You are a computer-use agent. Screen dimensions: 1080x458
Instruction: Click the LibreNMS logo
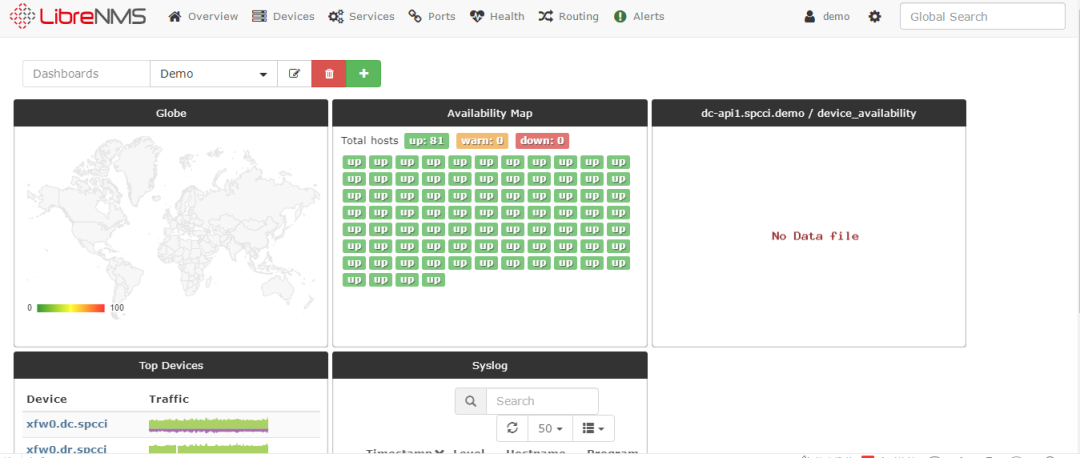coord(78,17)
